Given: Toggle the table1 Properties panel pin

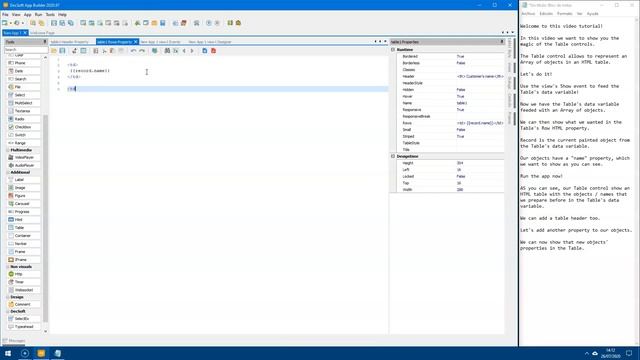Looking at the screenshot, I should pos(502,42).
